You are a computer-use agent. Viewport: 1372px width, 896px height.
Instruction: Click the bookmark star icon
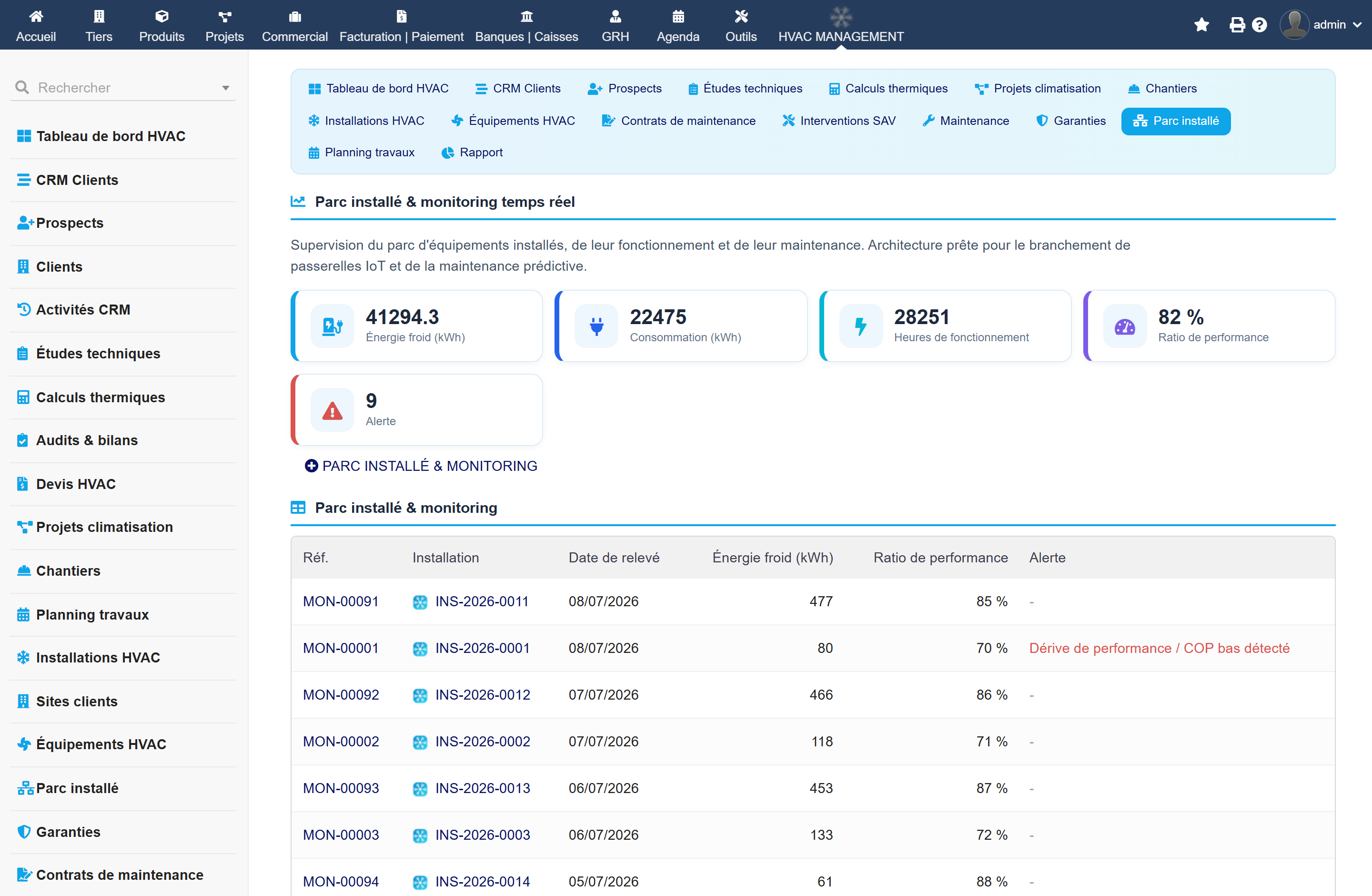(1201, 25)
